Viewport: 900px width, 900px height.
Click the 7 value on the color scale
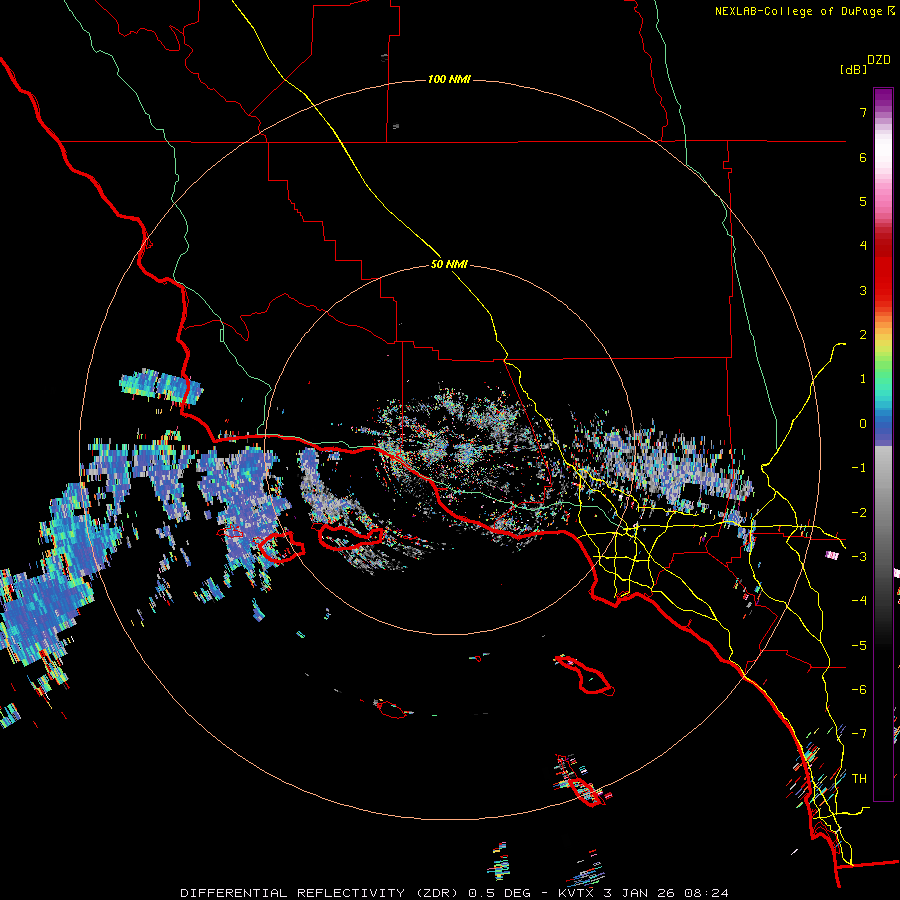[863, 112]
